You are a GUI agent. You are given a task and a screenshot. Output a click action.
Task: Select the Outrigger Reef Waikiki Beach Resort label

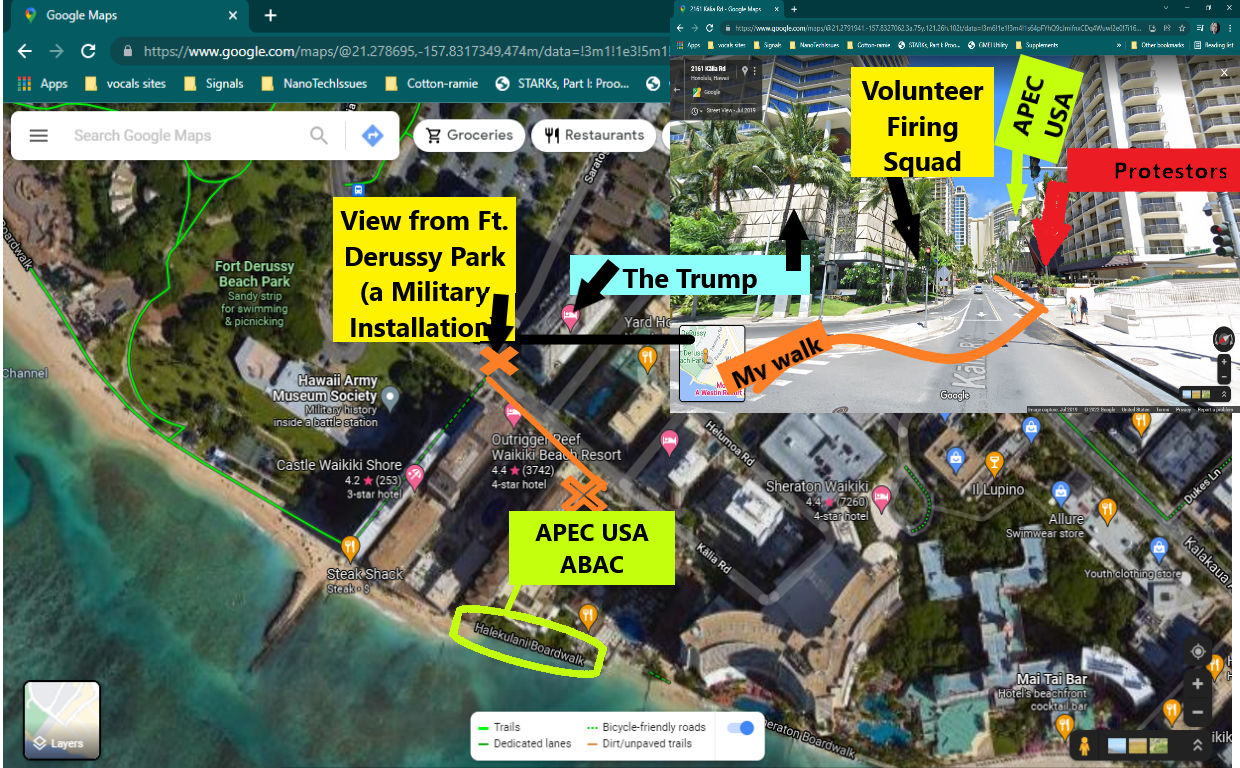(556, 447)
